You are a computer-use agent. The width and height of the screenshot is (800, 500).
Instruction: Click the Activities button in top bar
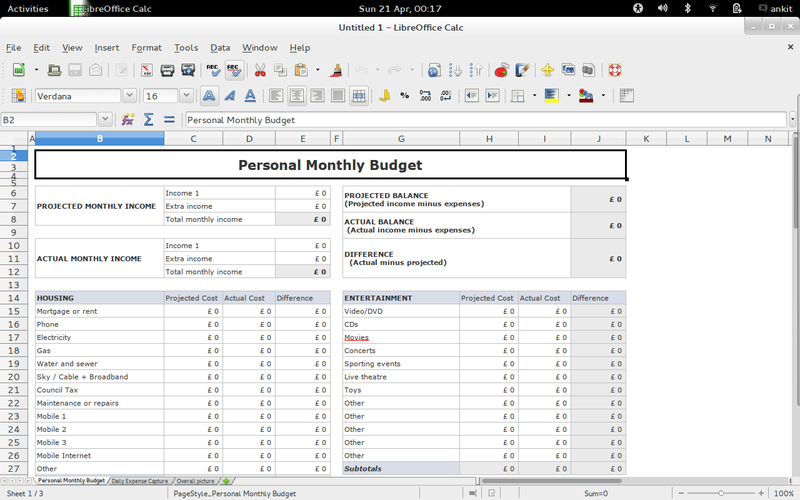pyautogui.click(x=28, y=8)
